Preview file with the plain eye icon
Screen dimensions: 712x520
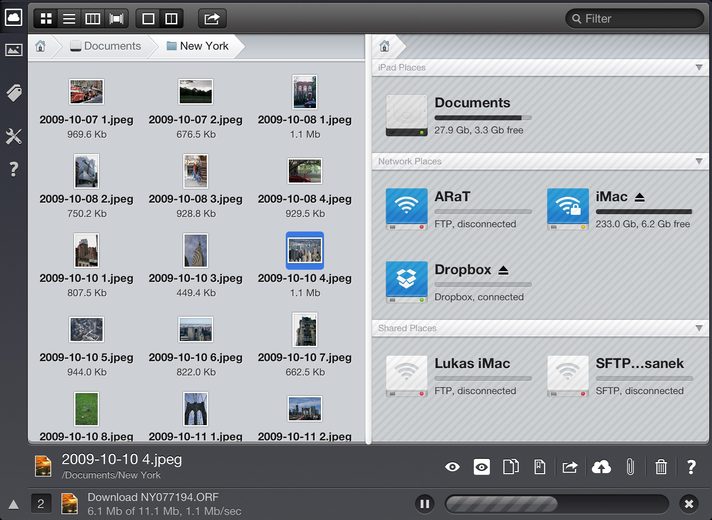(x=452, y=467)
